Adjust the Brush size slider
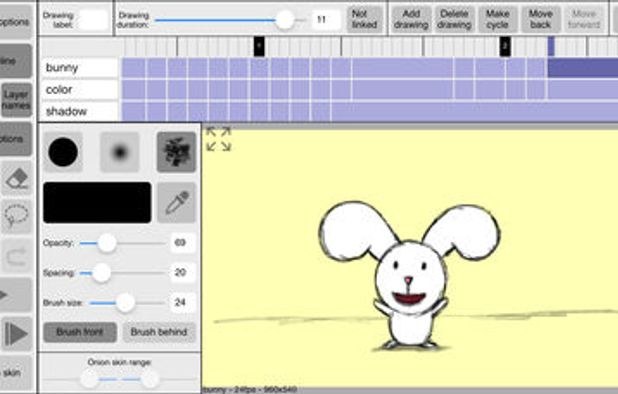Image resolution: width=618 pixels, height=394 pixels. coord(126,303)
